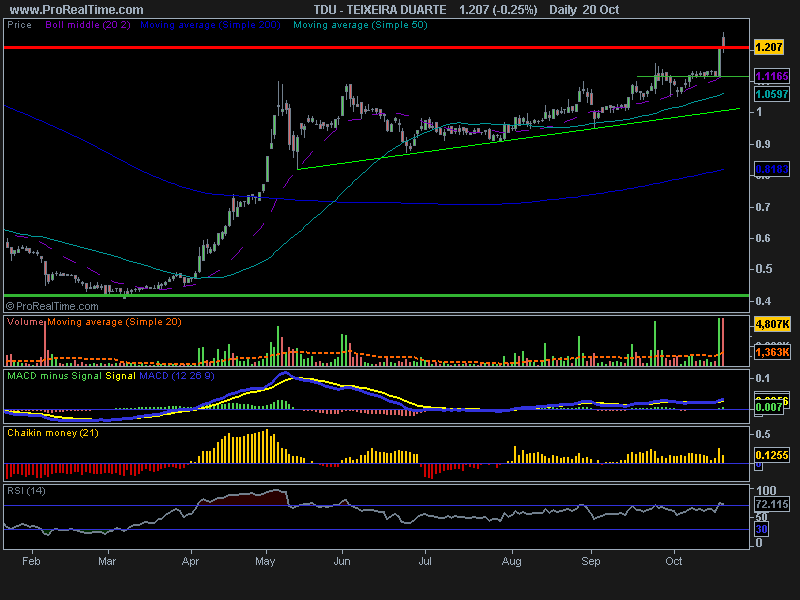Click the Oct month axis label
The image size is (800, 600).
click(x=674, y=561)
